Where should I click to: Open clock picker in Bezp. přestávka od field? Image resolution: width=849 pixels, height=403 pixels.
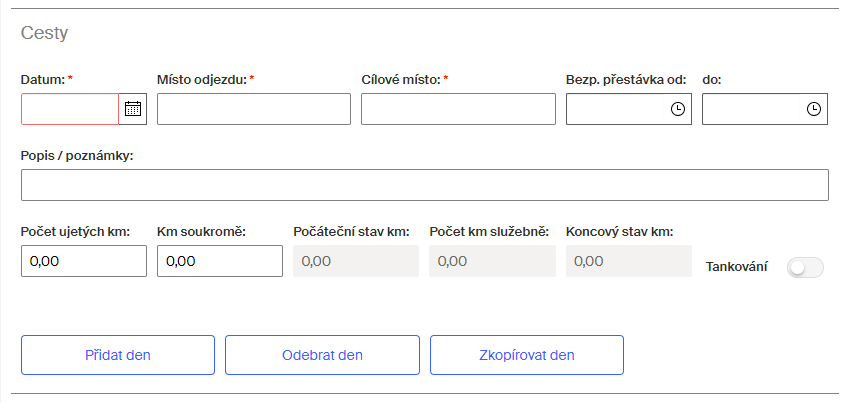pyautogui.click(x=677, y=109)
